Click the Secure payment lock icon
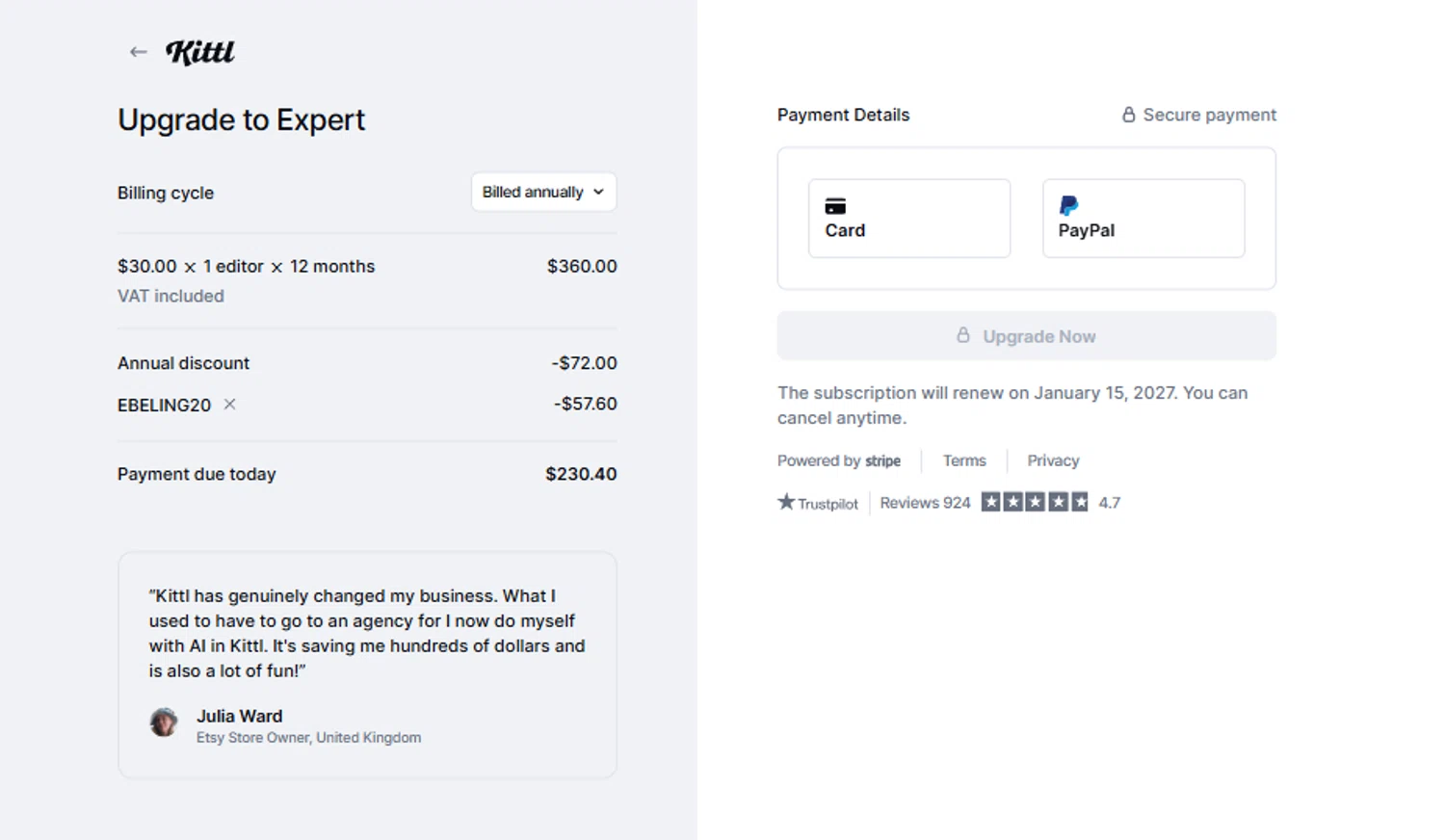Viewport: 1445px width, 840px height. coord(1128,115)
